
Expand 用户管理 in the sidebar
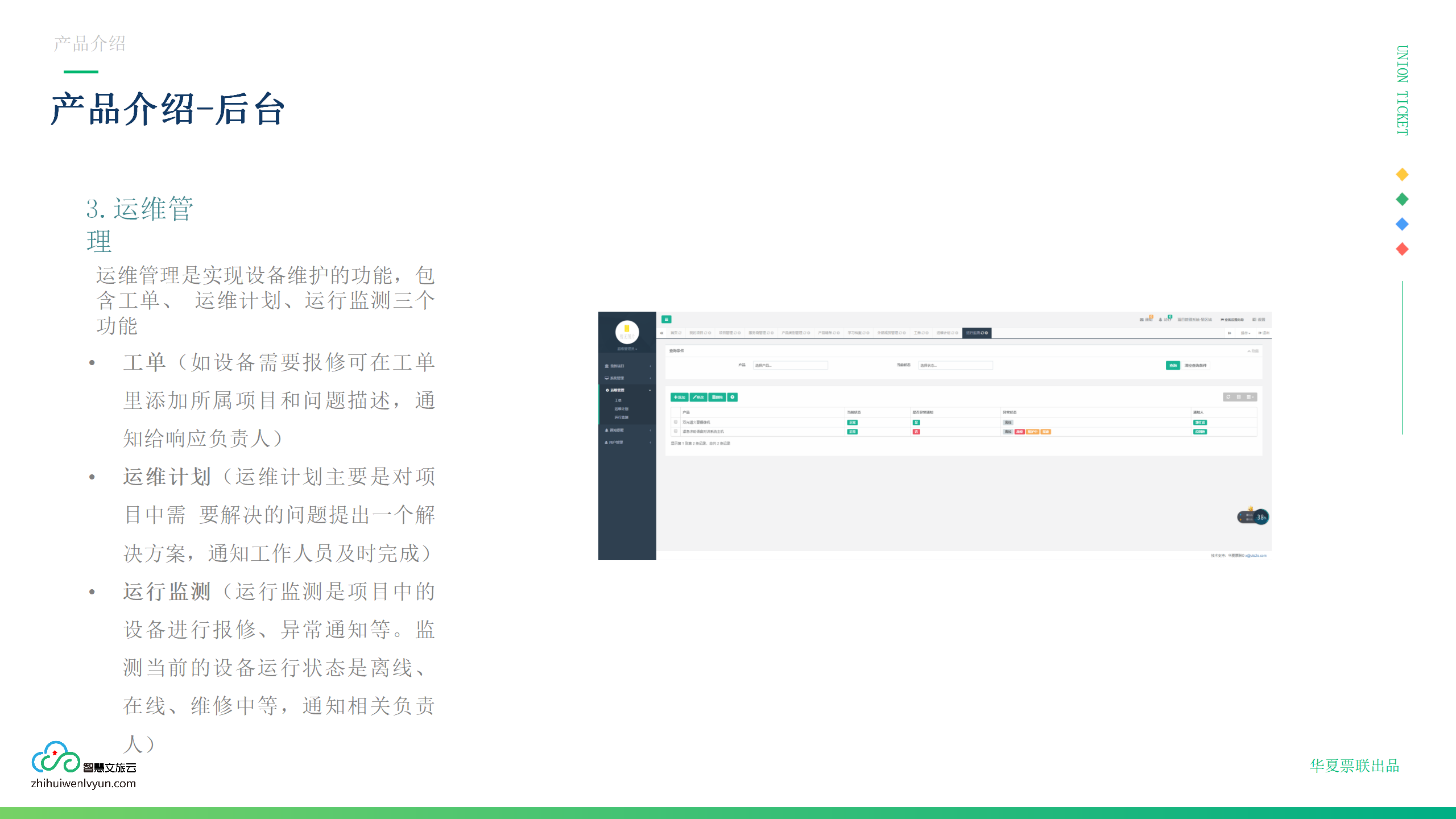click(627, 442)
